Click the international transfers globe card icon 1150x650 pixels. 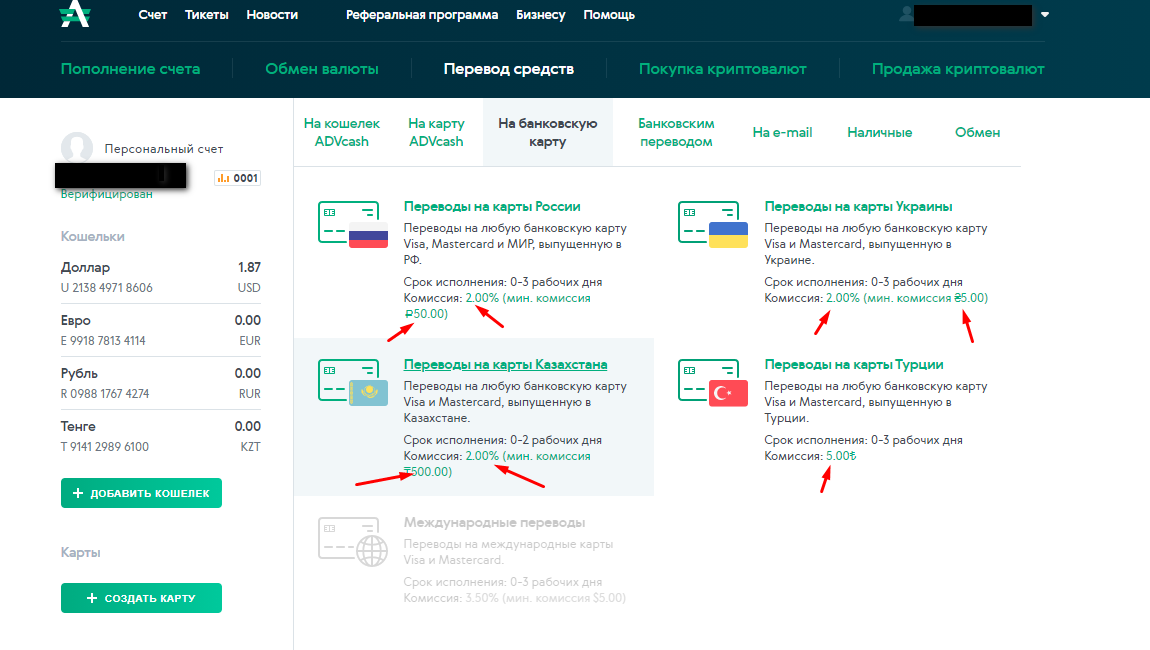click(353, 541)
